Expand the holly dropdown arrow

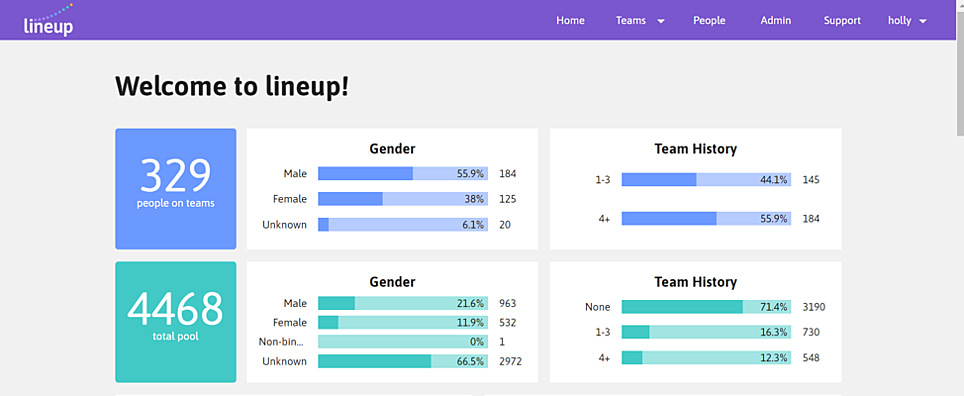click(x=923, y=21)
